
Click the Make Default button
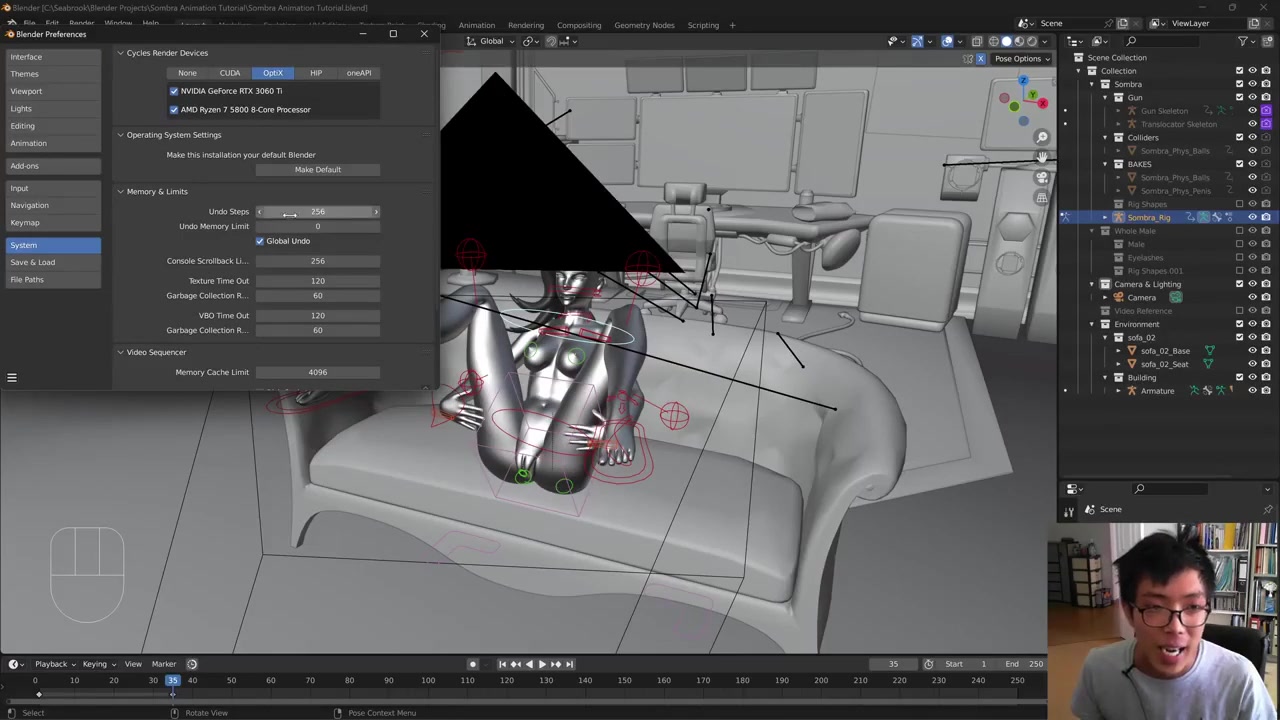[x=317, y=170]
